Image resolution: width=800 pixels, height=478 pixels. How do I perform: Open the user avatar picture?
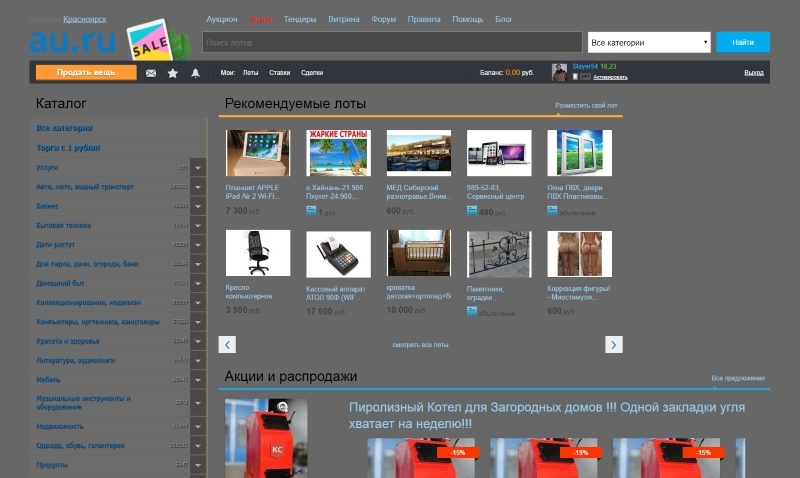click(559, 72)
